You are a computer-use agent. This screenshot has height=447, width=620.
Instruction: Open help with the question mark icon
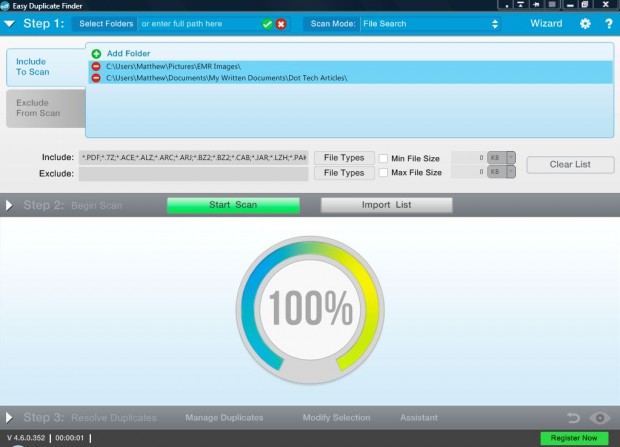tap(609, 24)
